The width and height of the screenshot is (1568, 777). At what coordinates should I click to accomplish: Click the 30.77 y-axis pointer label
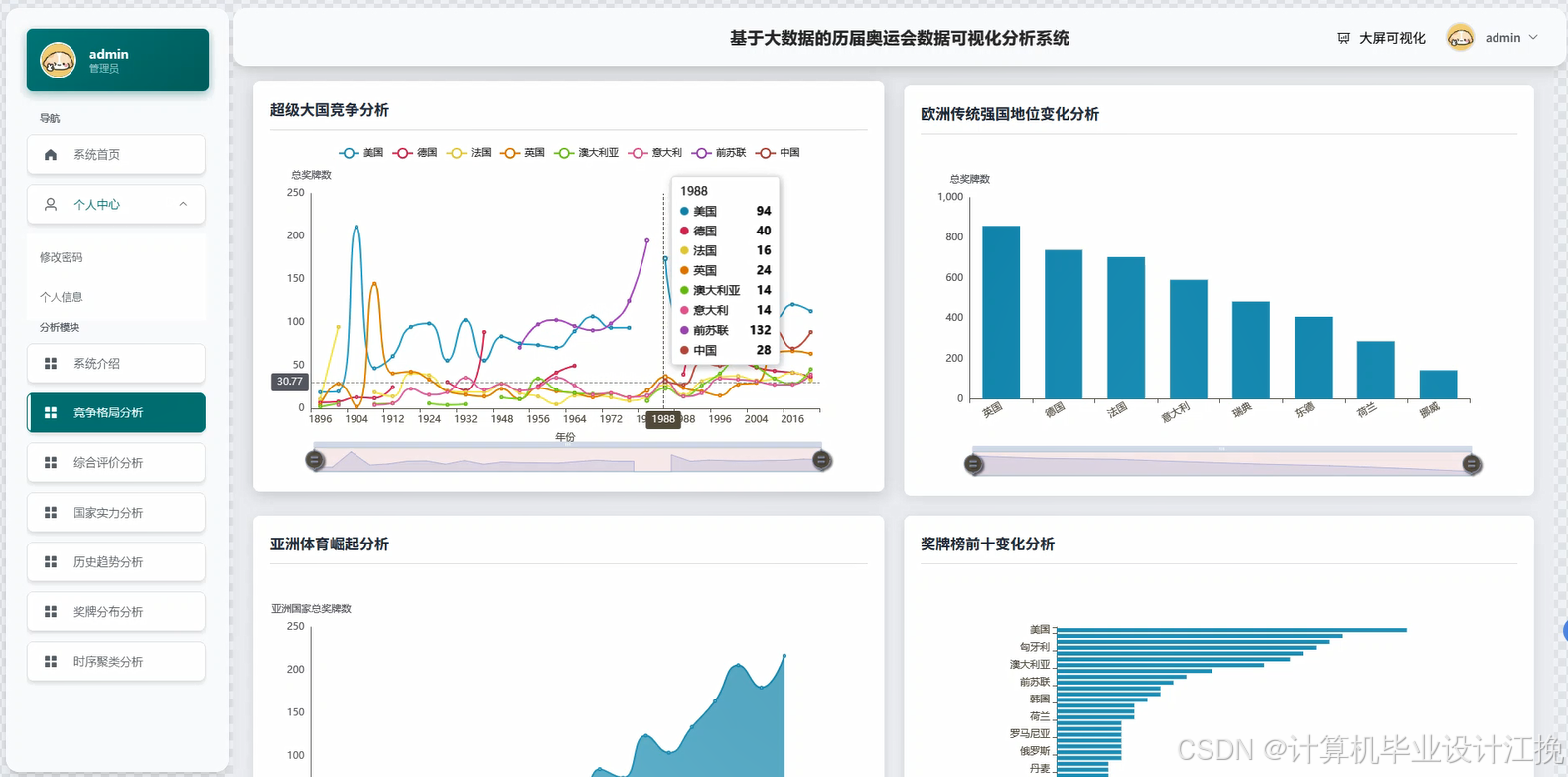[290, 382]
